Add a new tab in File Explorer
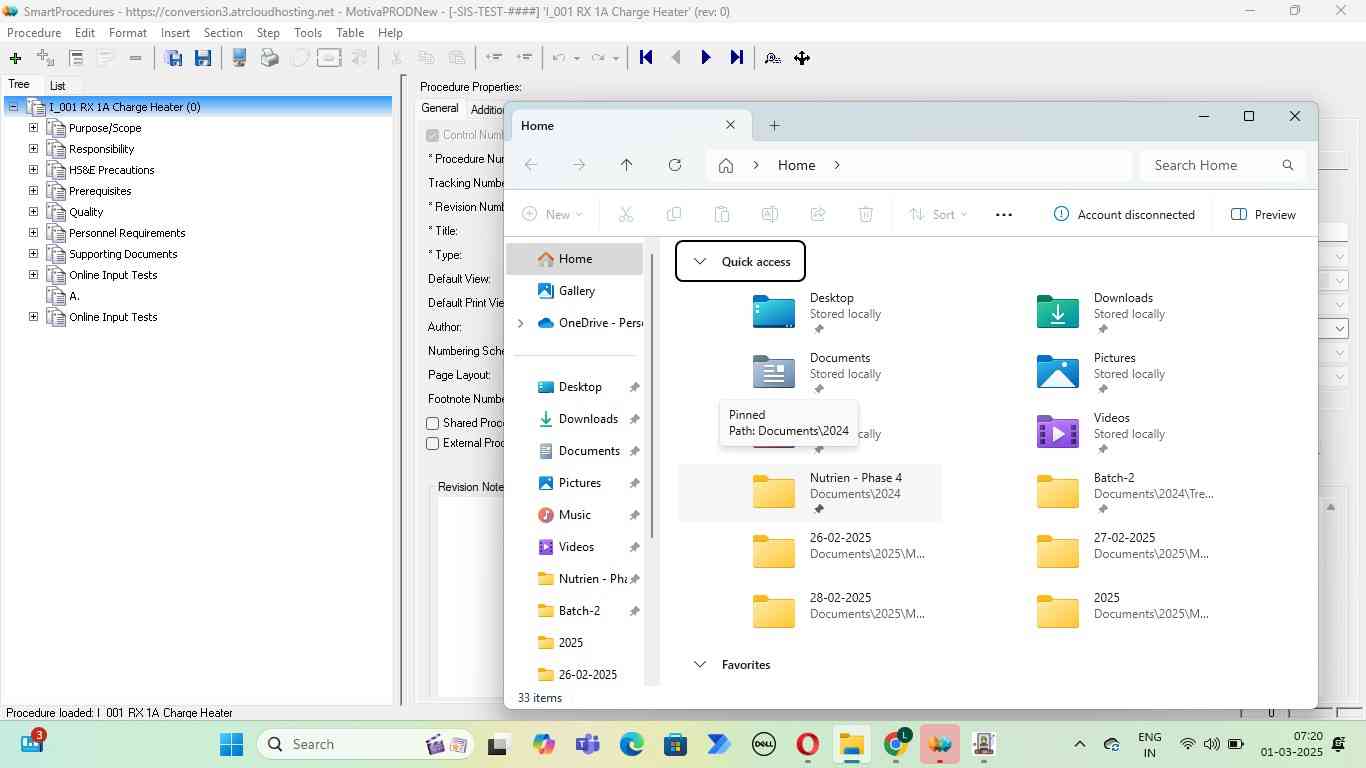This screenshot has width=1366, height=768. pyautogui.click(x=774, y=125)
